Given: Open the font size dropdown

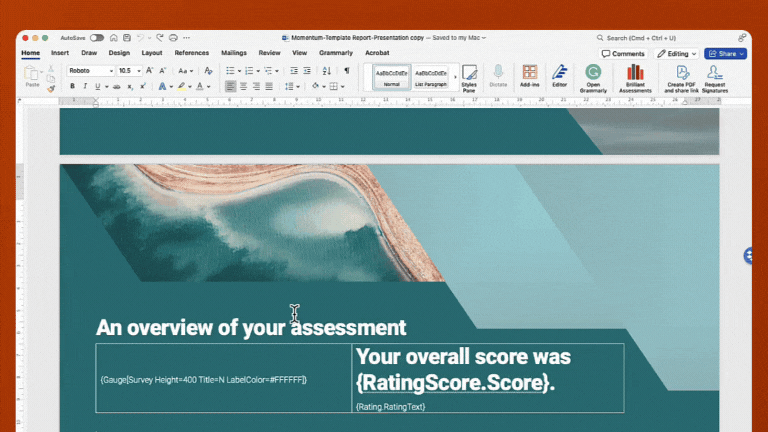Looking at the screenshot, I should coord(139,71).
